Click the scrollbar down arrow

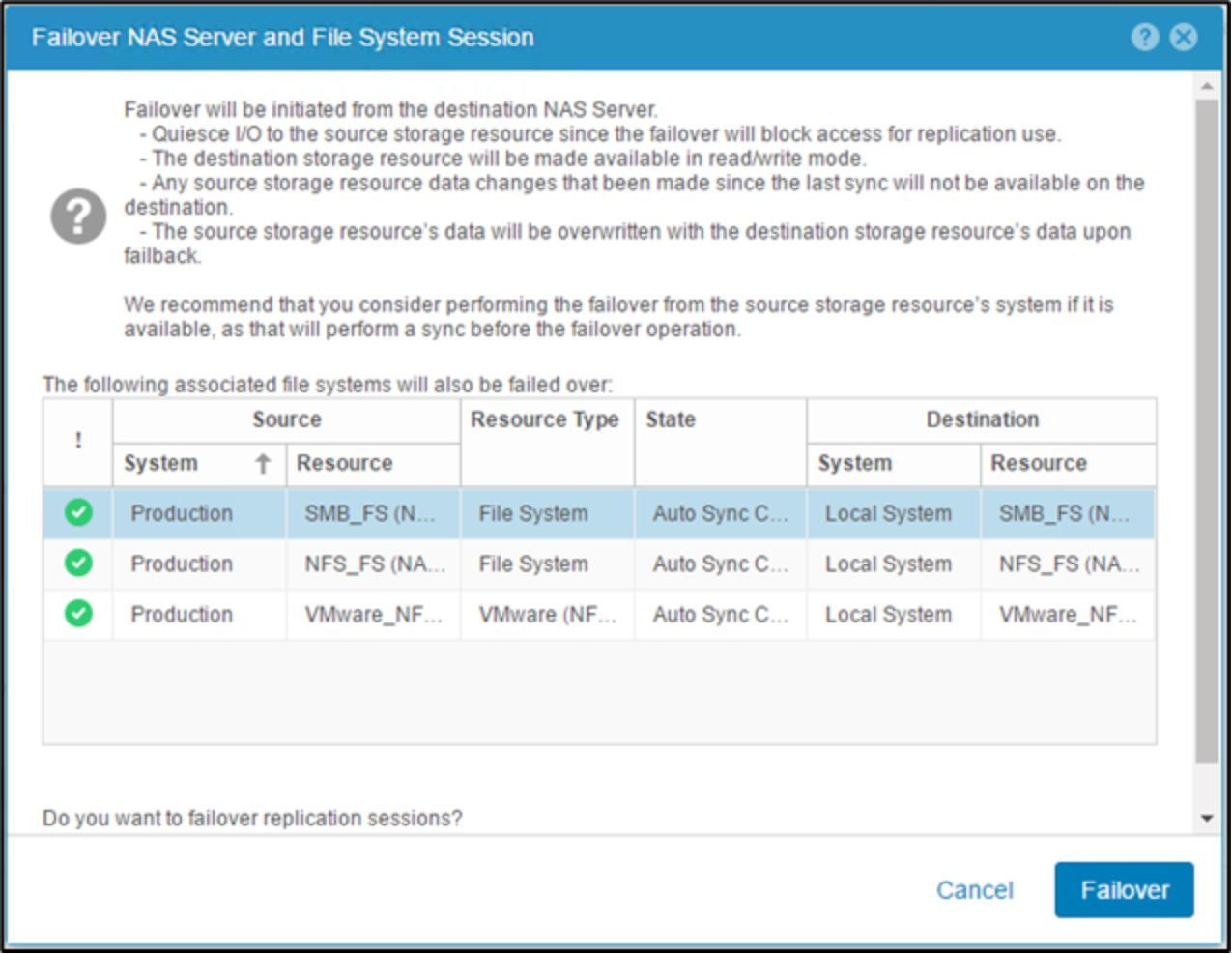(1207, 819)
